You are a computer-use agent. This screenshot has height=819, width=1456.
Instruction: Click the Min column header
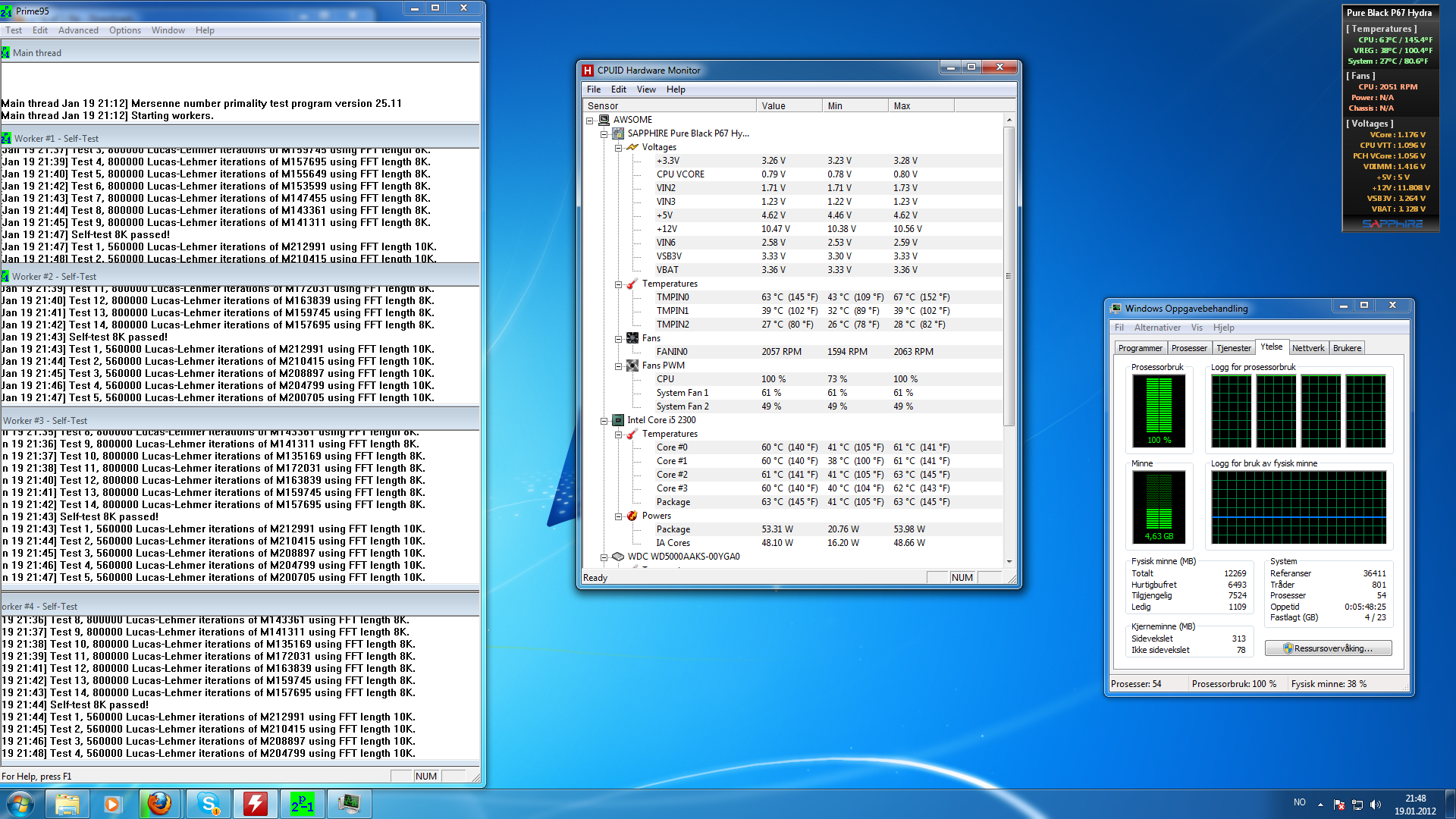click(855, 106)
